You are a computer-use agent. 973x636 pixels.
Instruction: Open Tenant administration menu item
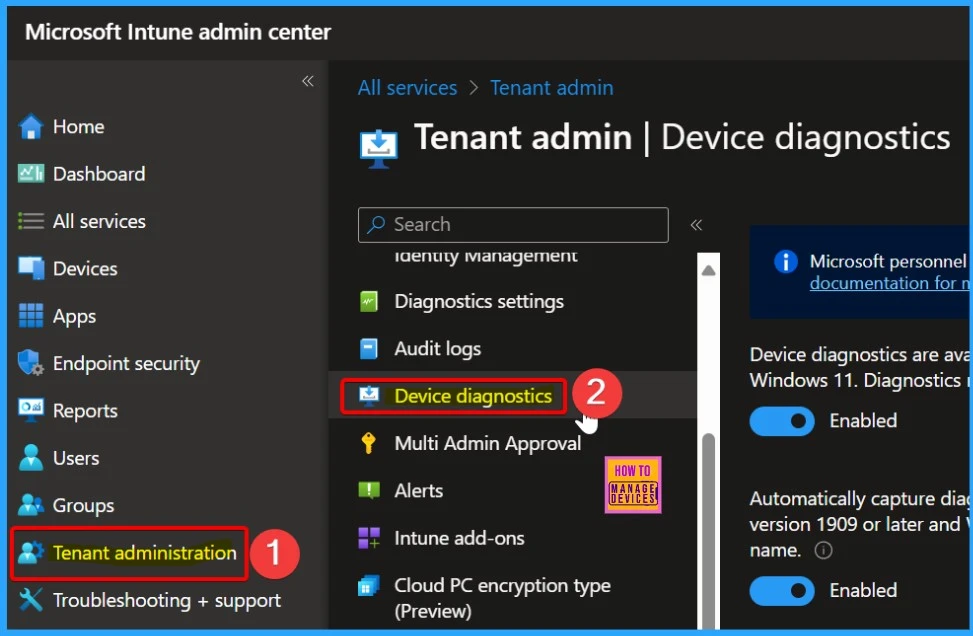[x=144, y=553]
